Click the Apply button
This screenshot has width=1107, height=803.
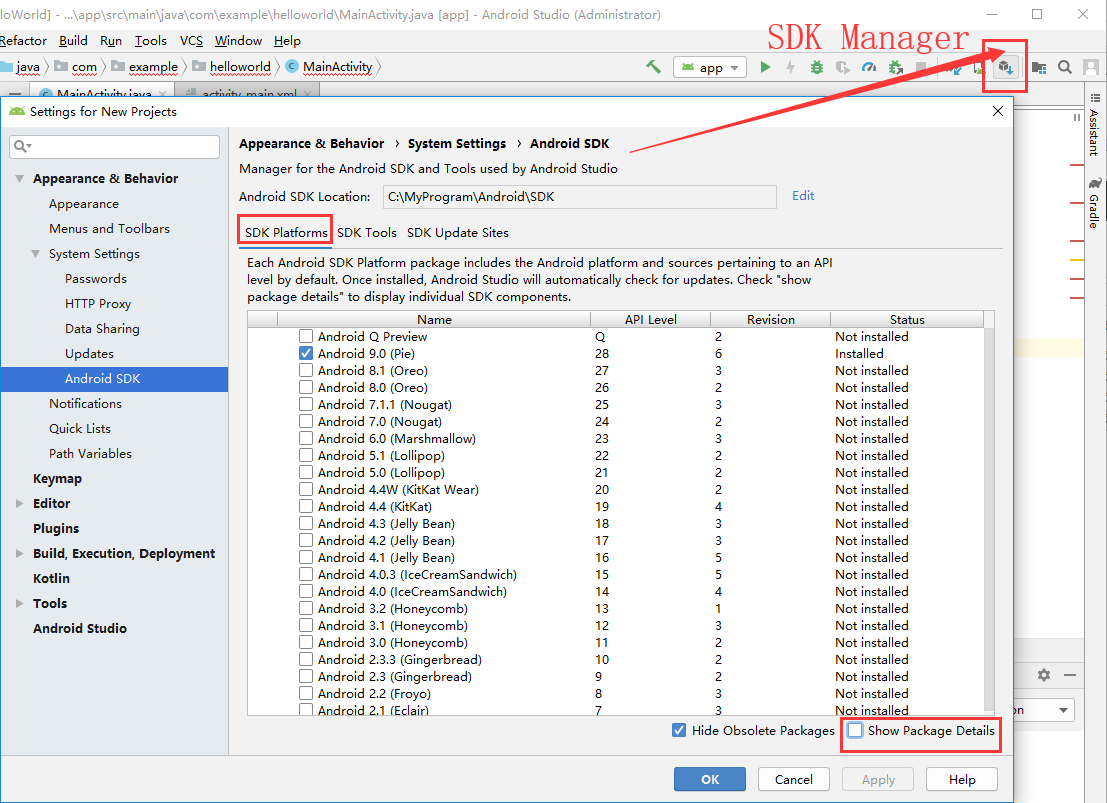pyautogui.click(x=878, y=779)
